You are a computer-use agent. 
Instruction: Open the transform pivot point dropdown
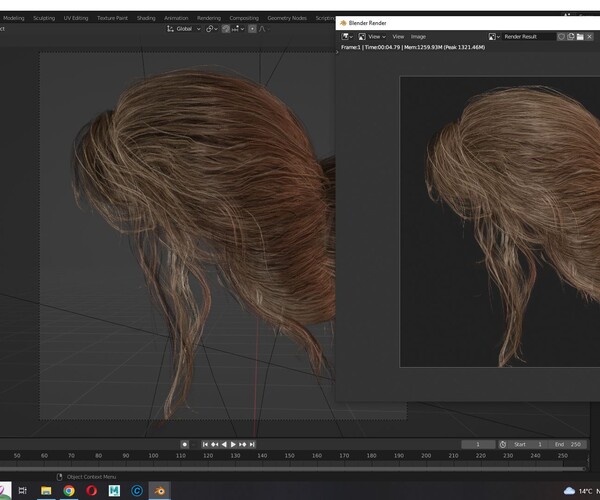click(212, 29)
